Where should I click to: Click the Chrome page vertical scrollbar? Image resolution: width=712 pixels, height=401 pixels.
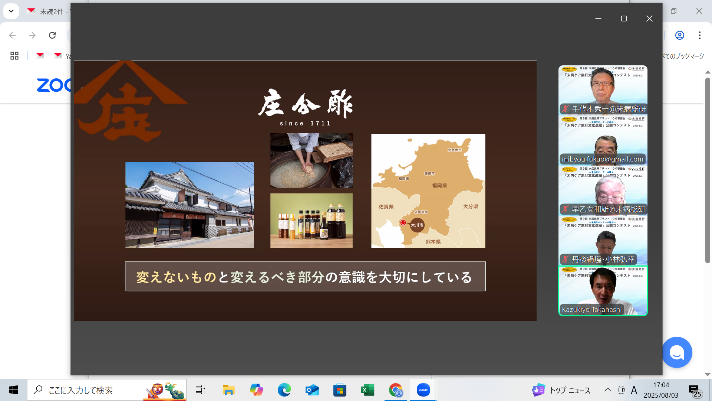coord(707,170)
